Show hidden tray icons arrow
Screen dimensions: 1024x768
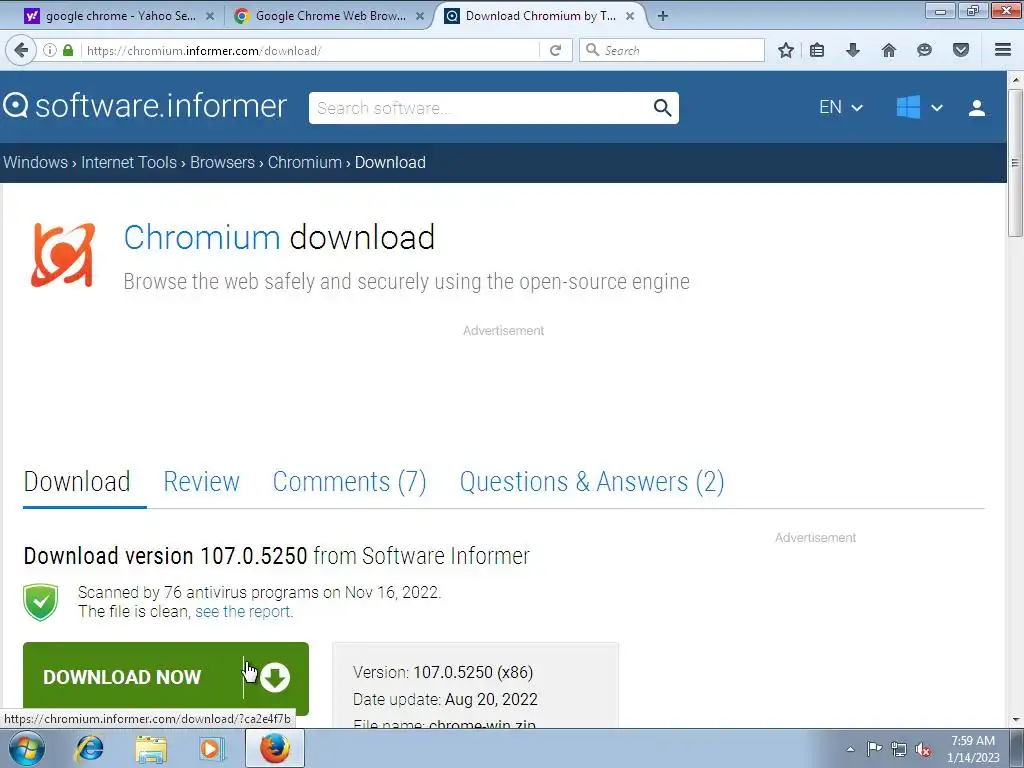(850, 749)
